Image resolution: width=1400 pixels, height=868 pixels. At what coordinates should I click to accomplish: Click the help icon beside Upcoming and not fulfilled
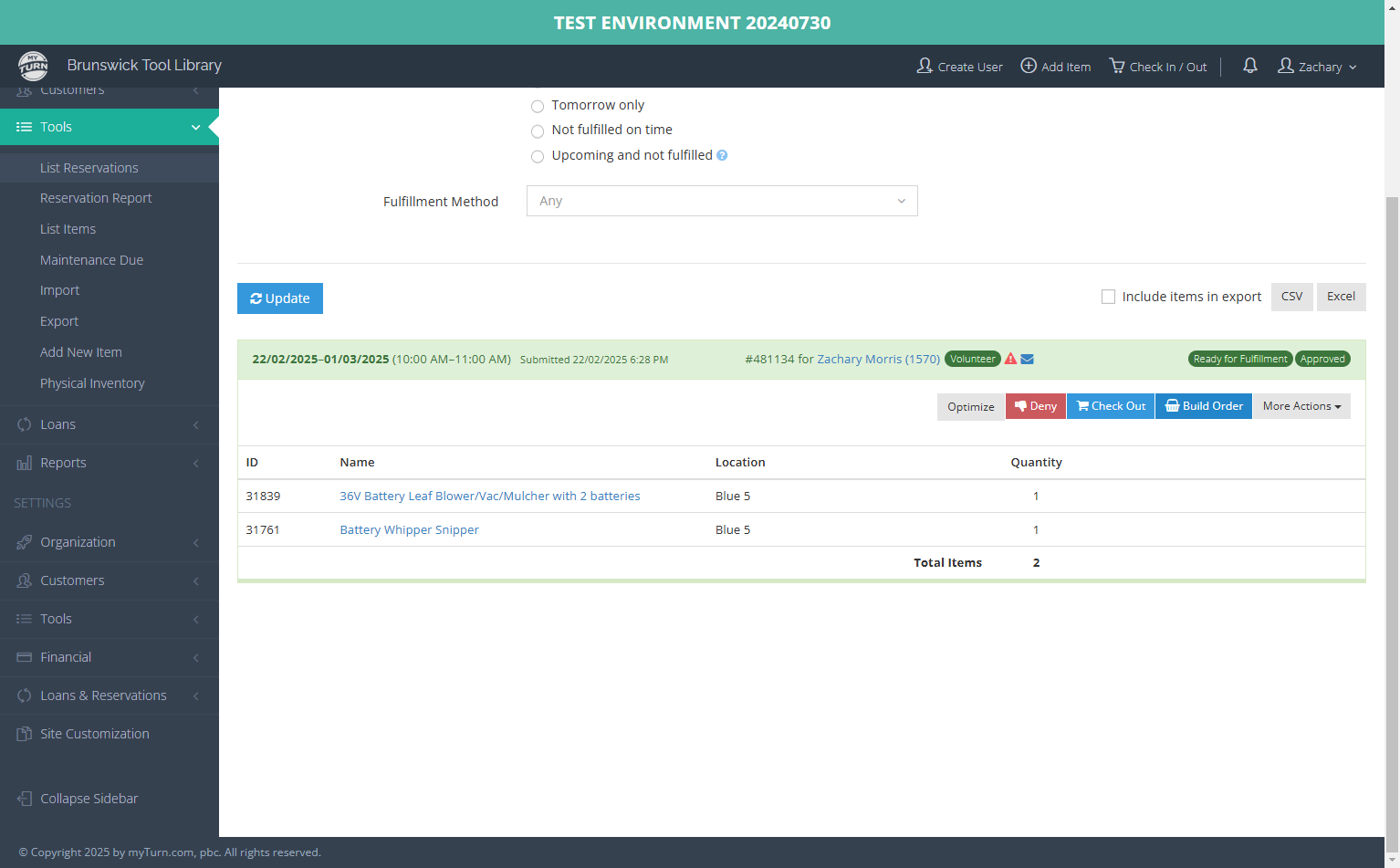click(x=722, y=155)
